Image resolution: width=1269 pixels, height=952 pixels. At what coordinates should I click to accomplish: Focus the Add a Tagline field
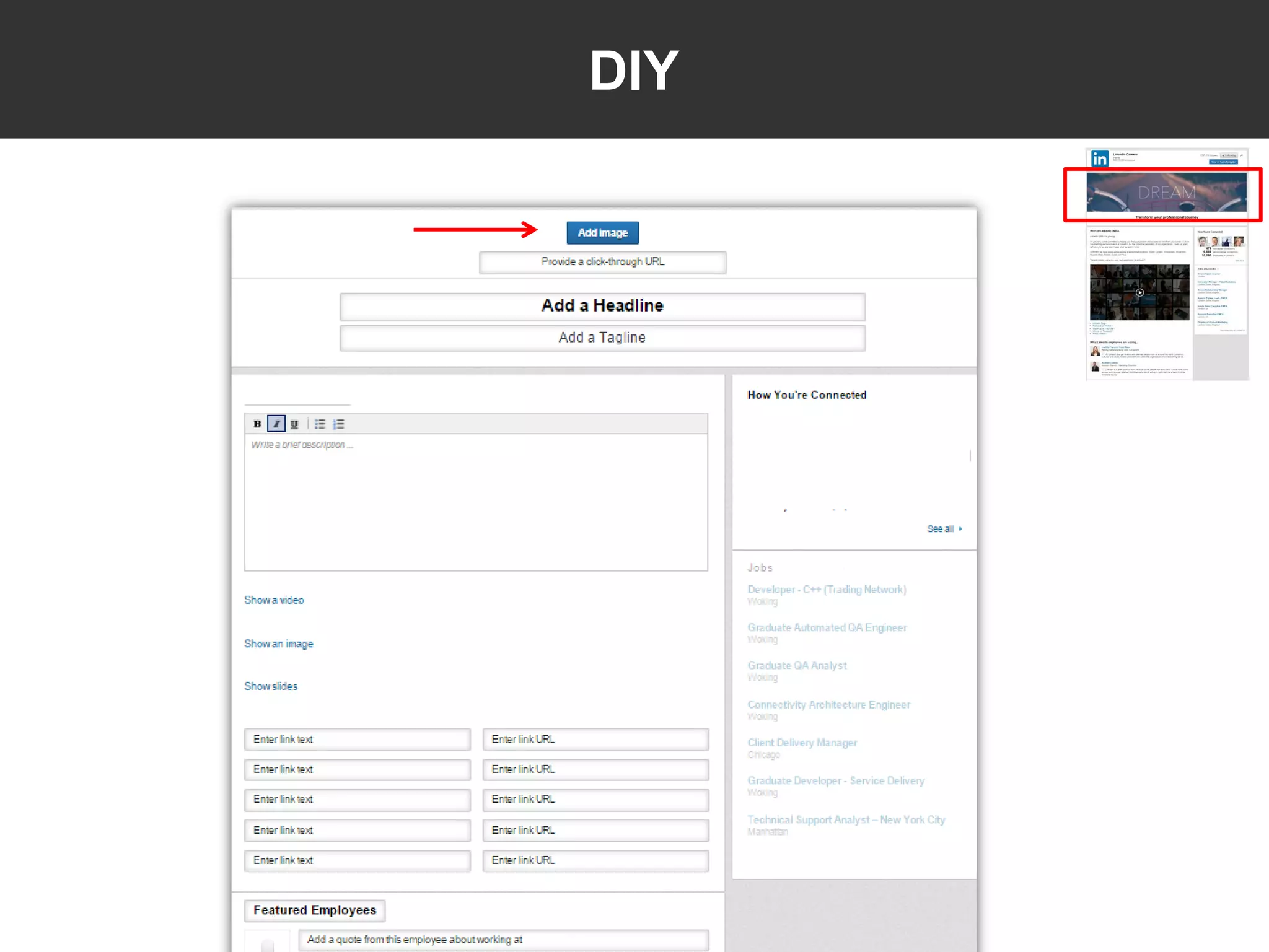coord(602,338)
